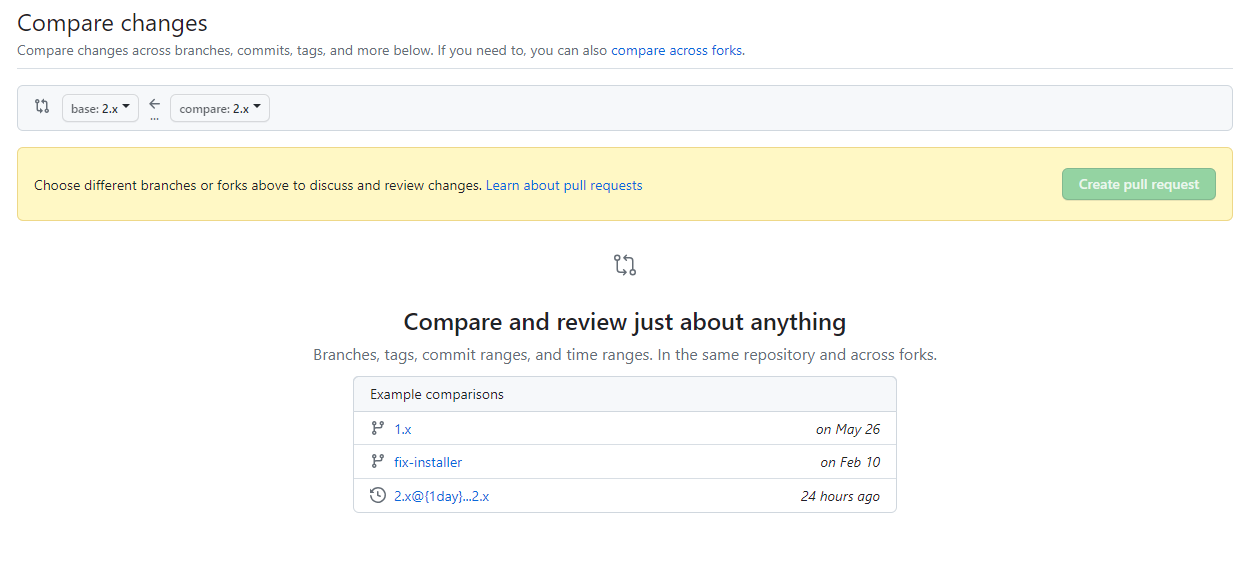Click the branch icon beside 1.x

click(377, 428)
